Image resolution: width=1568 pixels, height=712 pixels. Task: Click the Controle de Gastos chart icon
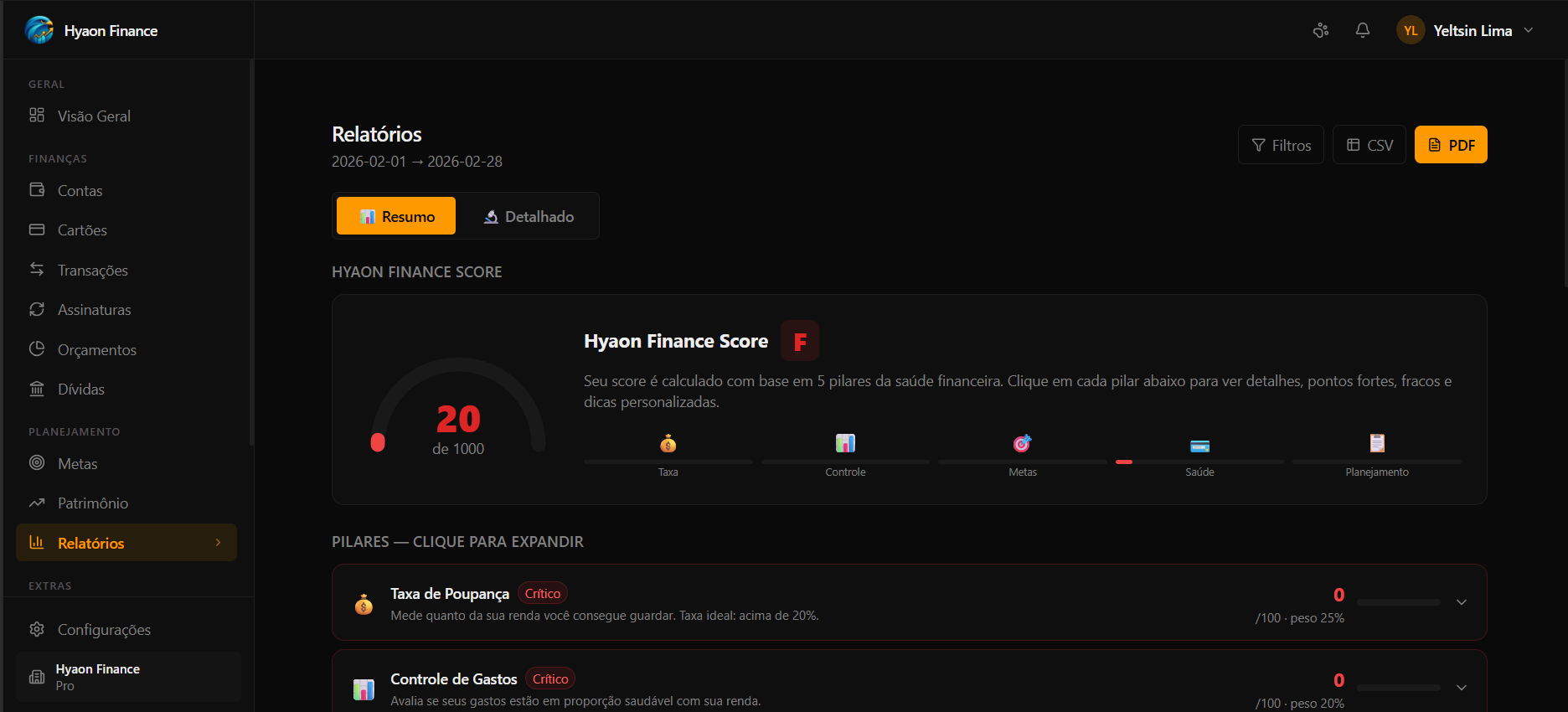364,689
